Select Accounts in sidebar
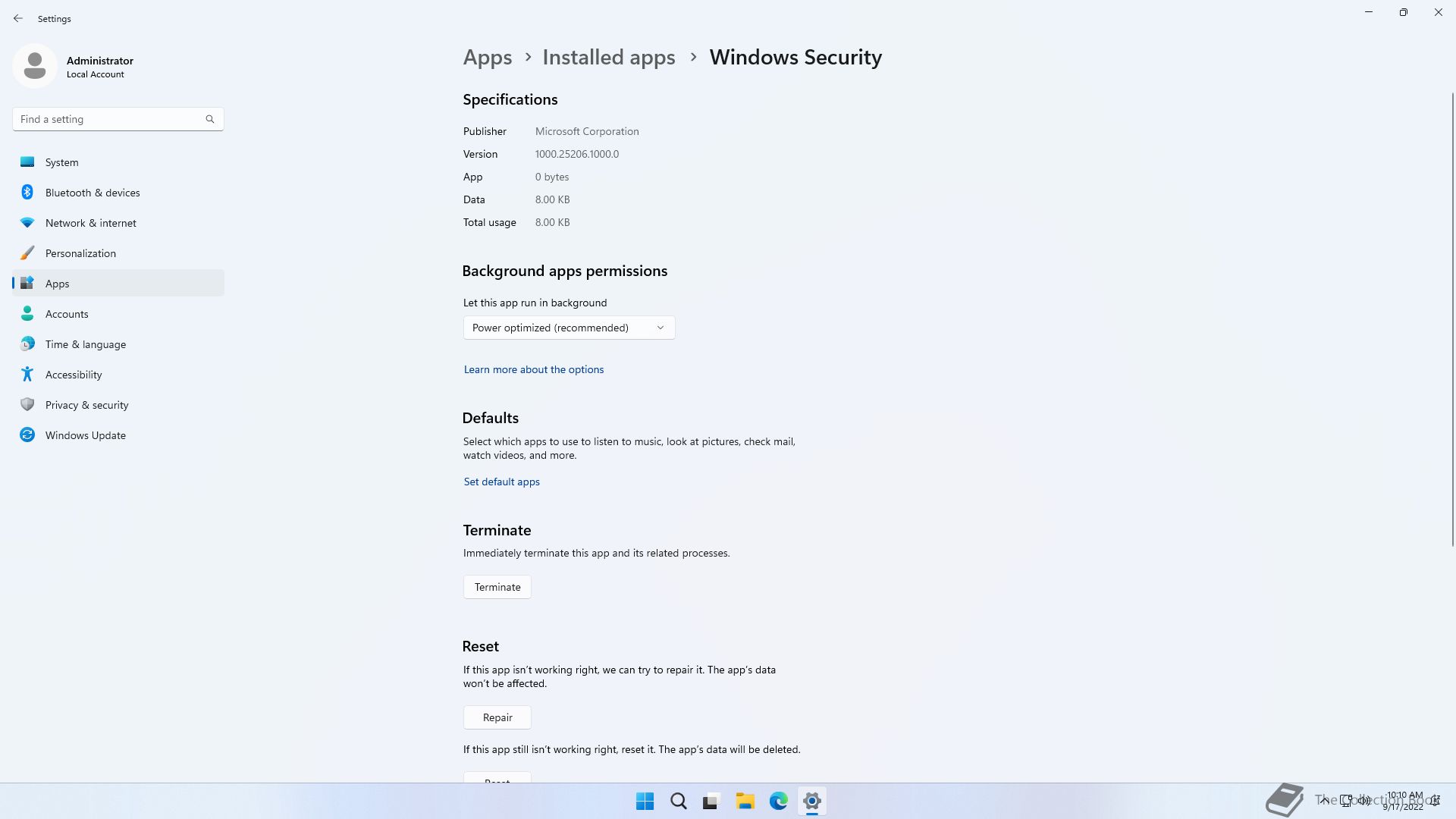 pos(118,313)
